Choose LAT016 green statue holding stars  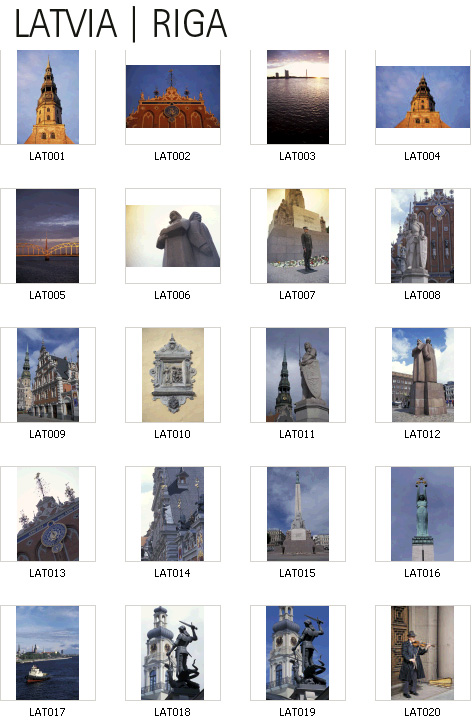(x=422, y=514)
